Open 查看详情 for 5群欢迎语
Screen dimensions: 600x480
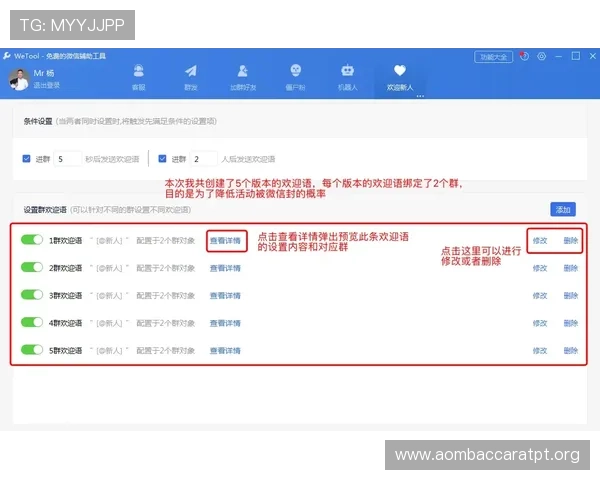225,351
